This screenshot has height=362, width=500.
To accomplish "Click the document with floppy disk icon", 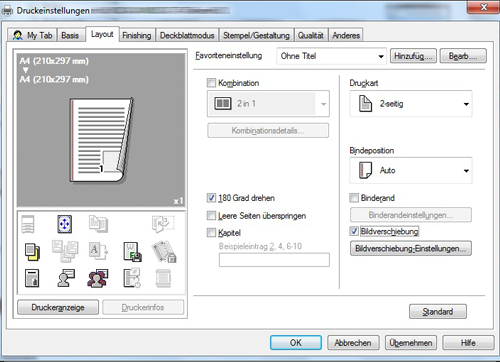I will pos(132,252).
